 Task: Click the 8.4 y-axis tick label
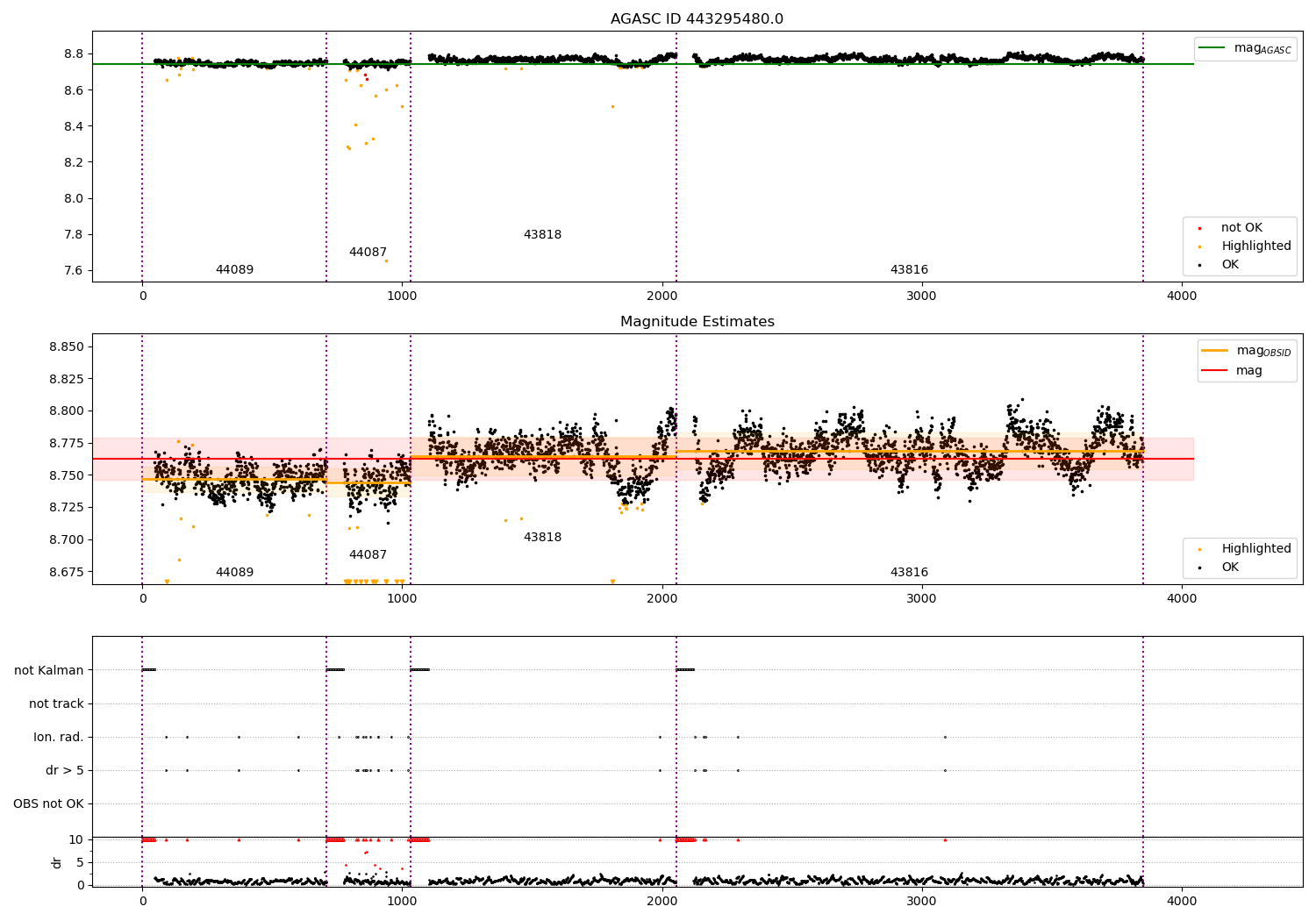(74, 126)
